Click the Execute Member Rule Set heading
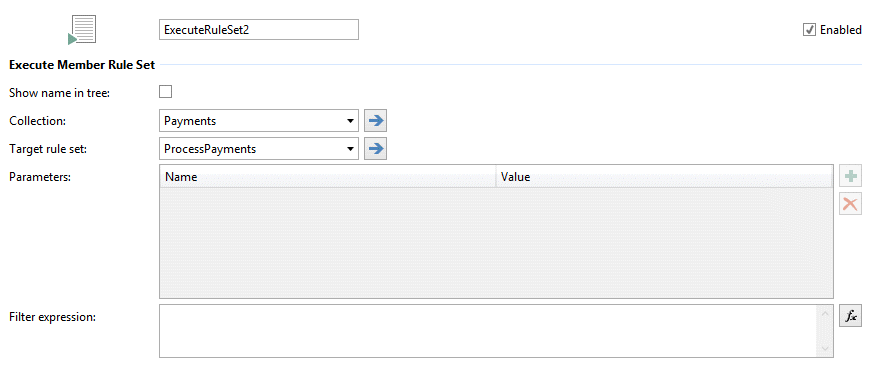 (82, 64)
